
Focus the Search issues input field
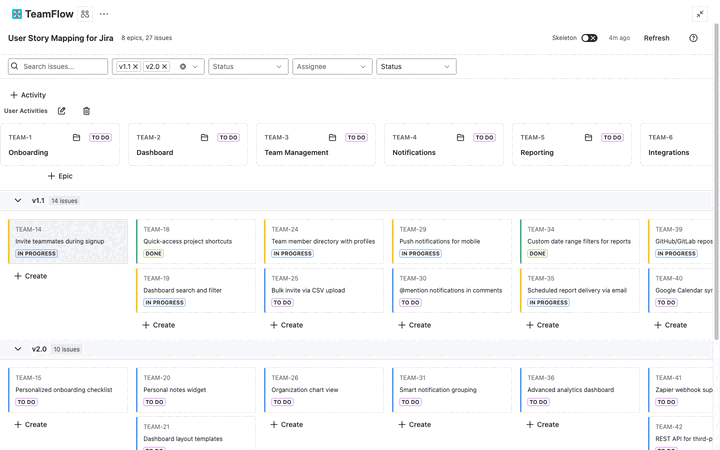(x=58, y=67)
